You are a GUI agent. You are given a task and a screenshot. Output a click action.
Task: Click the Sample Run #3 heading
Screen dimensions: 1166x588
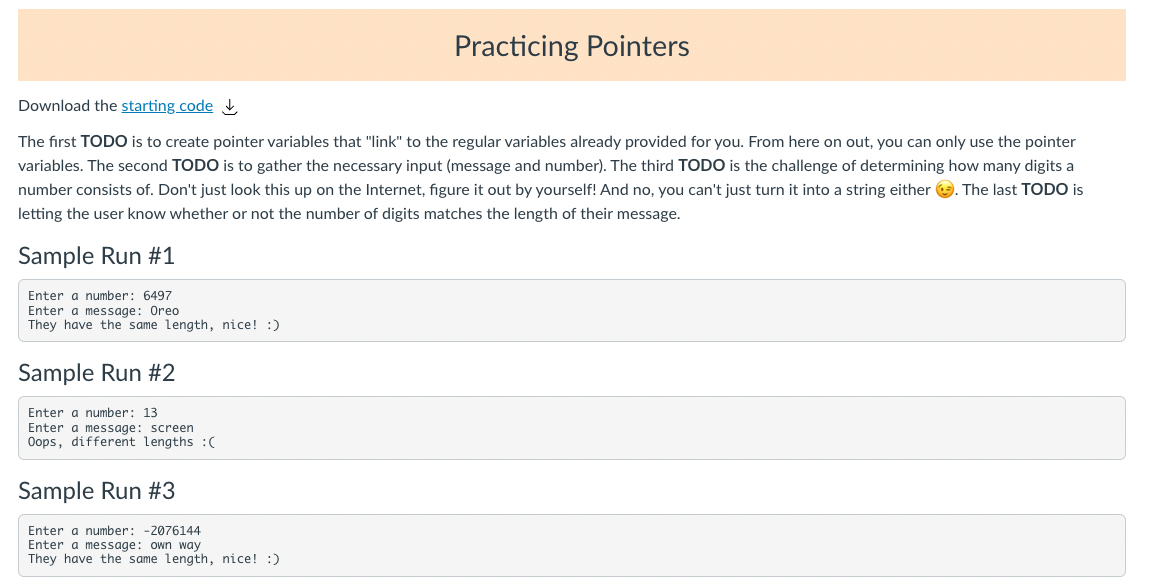[97, 491]
